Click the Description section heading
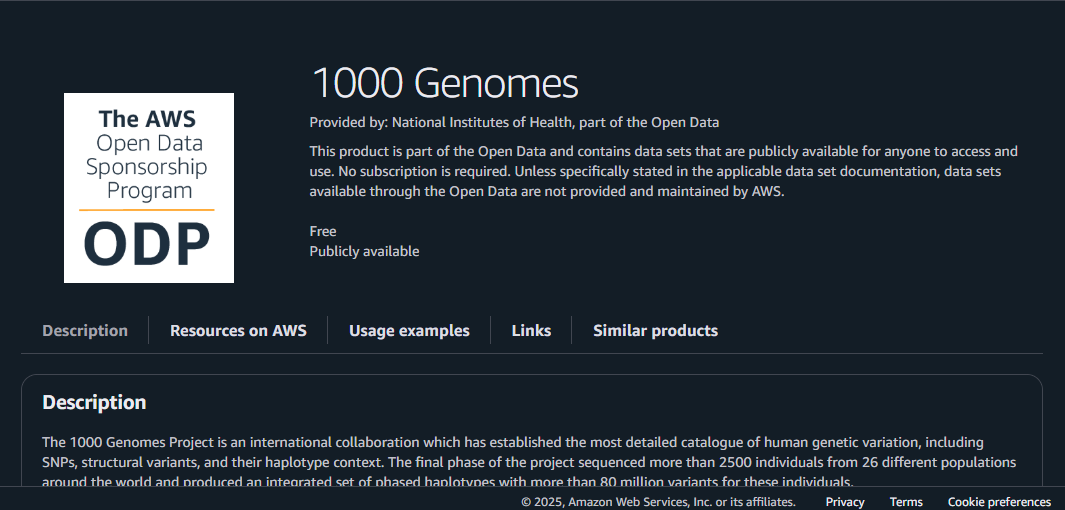The image size is (1065, 510). 94,402
